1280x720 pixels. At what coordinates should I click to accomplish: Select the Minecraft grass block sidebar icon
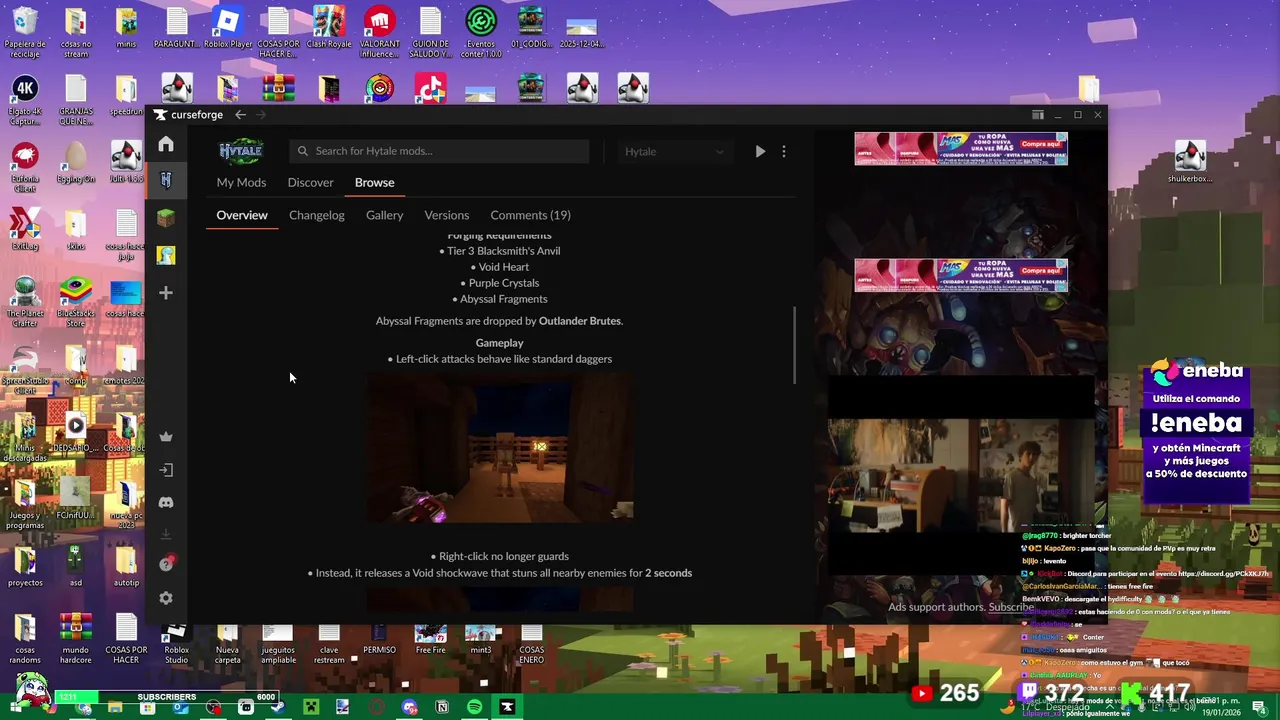(166, 218)
